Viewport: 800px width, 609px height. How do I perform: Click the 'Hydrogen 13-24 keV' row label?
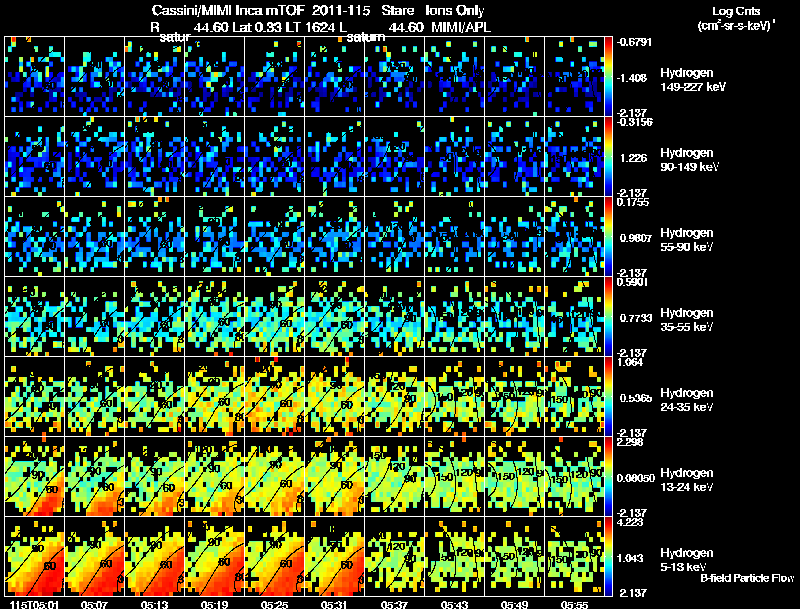(686, 479)
